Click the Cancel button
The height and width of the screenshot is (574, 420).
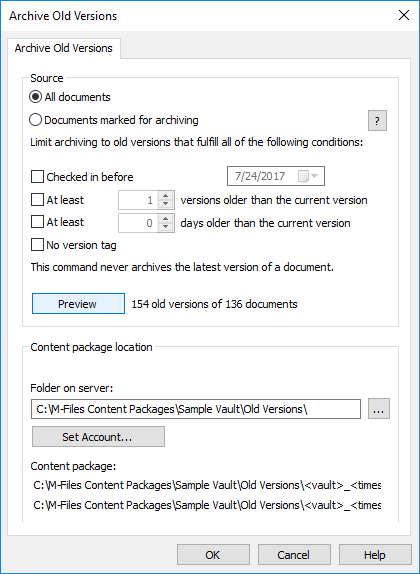point(294,555)
